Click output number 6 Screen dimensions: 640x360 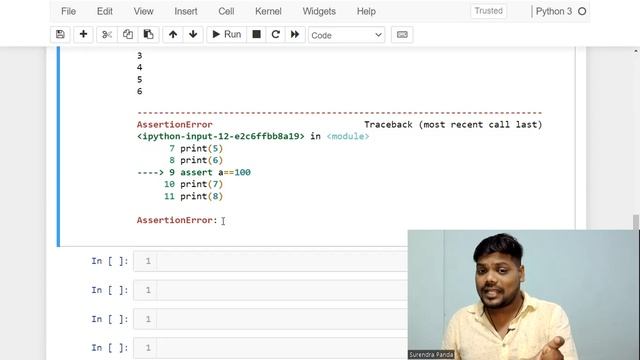[x=140, y=91]
